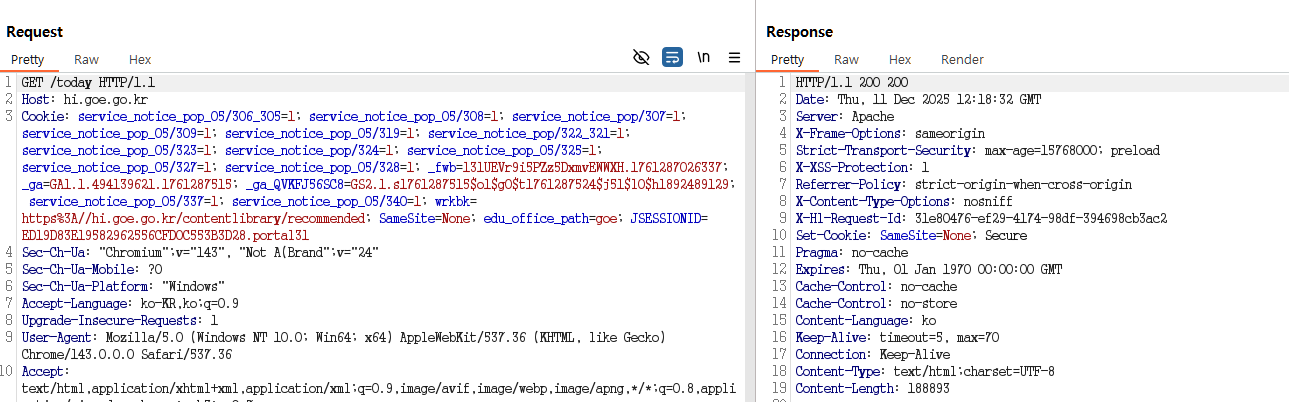This screenshot has height=402, width=1289.
Task: Show the Render tab in Response panel
Action: pyautogui.click(x=962, y=60)
